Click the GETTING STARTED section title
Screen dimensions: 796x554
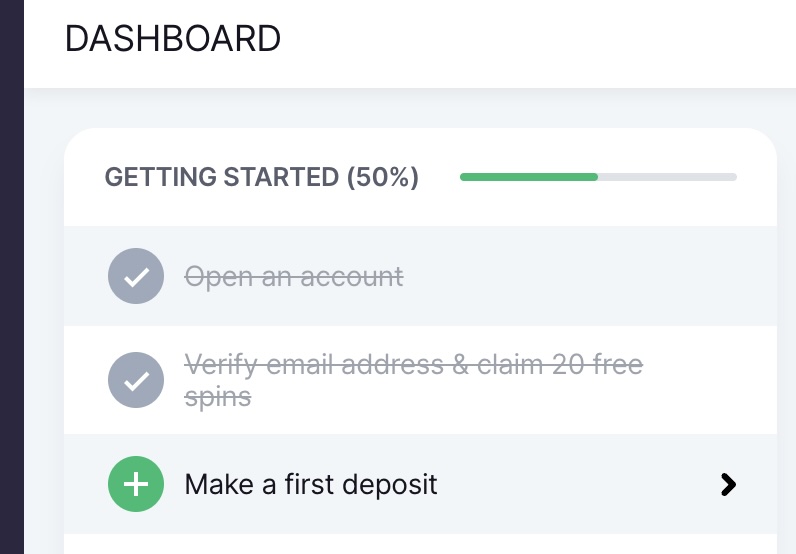[x=222, y=178]
